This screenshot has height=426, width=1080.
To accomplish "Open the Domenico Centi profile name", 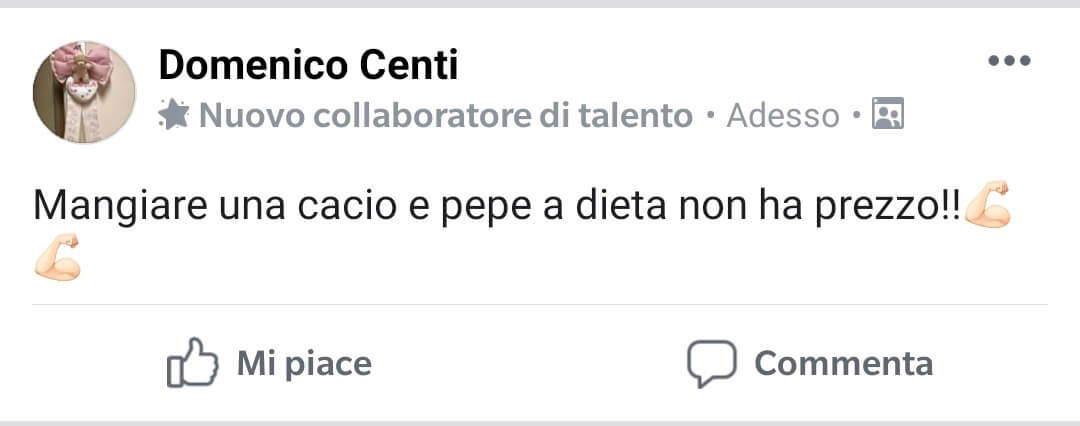I will (x=308, y=66).
